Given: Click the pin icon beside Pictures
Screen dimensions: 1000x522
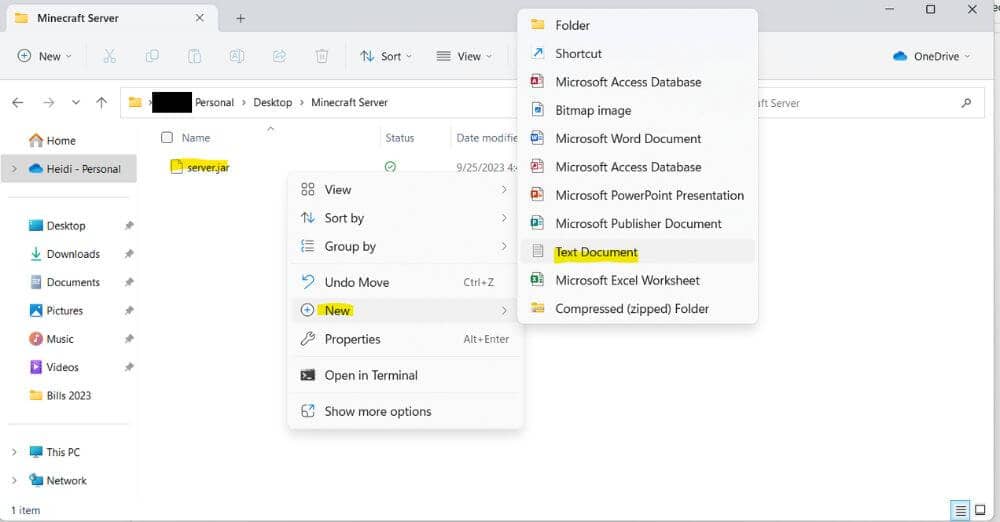Looking at the screenshot, I should coord(129,310).
